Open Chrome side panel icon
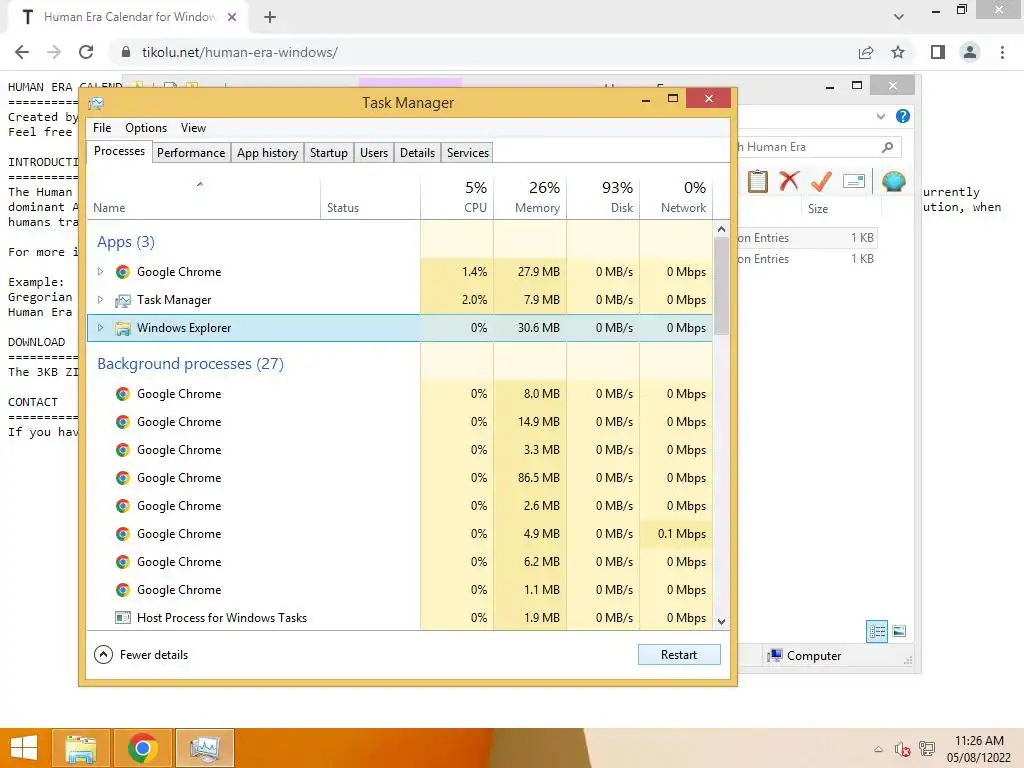The width and height of the screenshot is (1024, 768). [x=938, y=52]
